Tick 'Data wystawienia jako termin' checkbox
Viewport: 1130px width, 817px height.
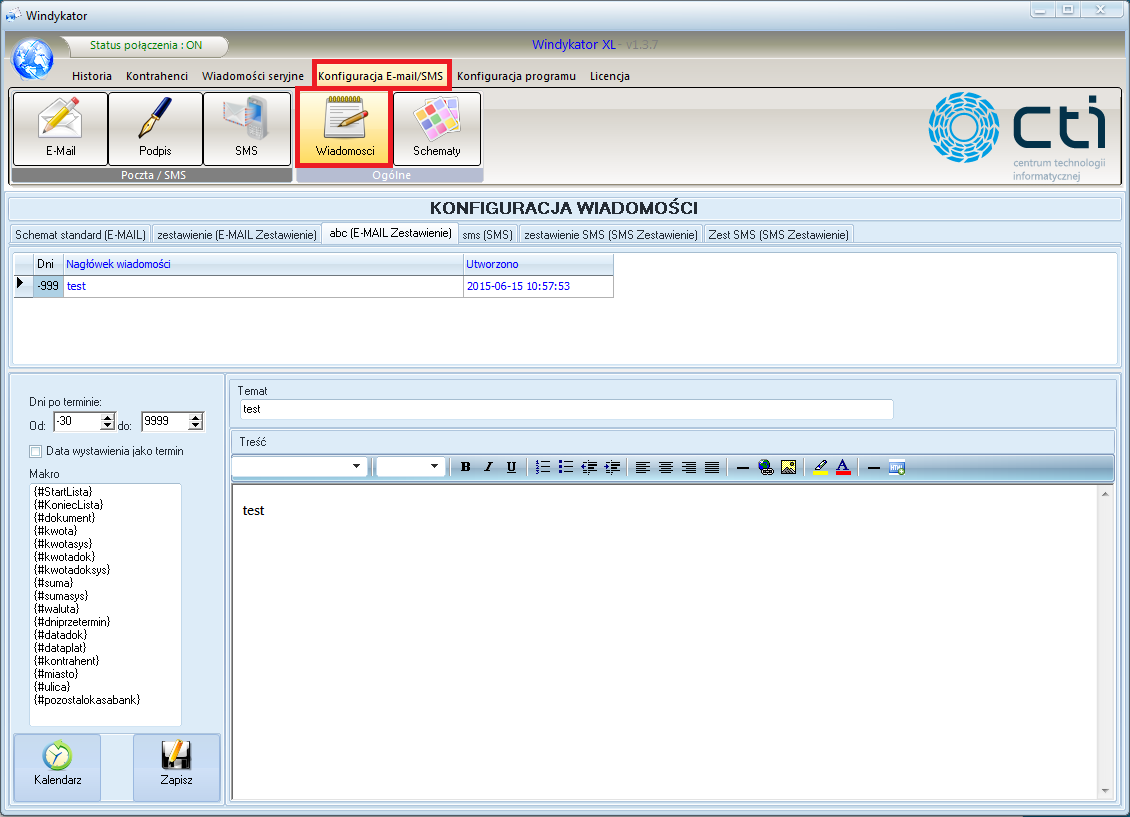(x=35, y=452)
